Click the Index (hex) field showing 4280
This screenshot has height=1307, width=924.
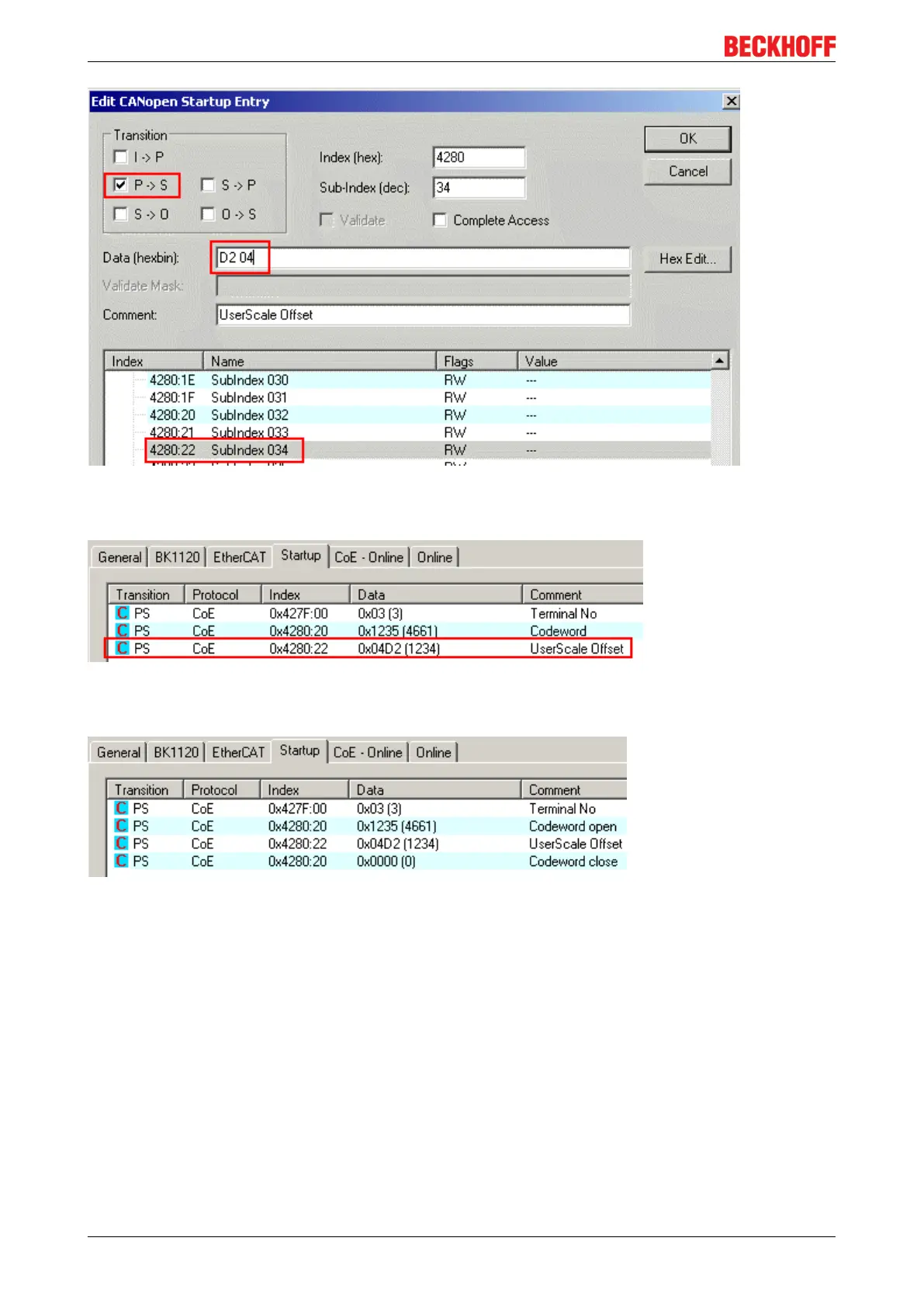[479, 158]
